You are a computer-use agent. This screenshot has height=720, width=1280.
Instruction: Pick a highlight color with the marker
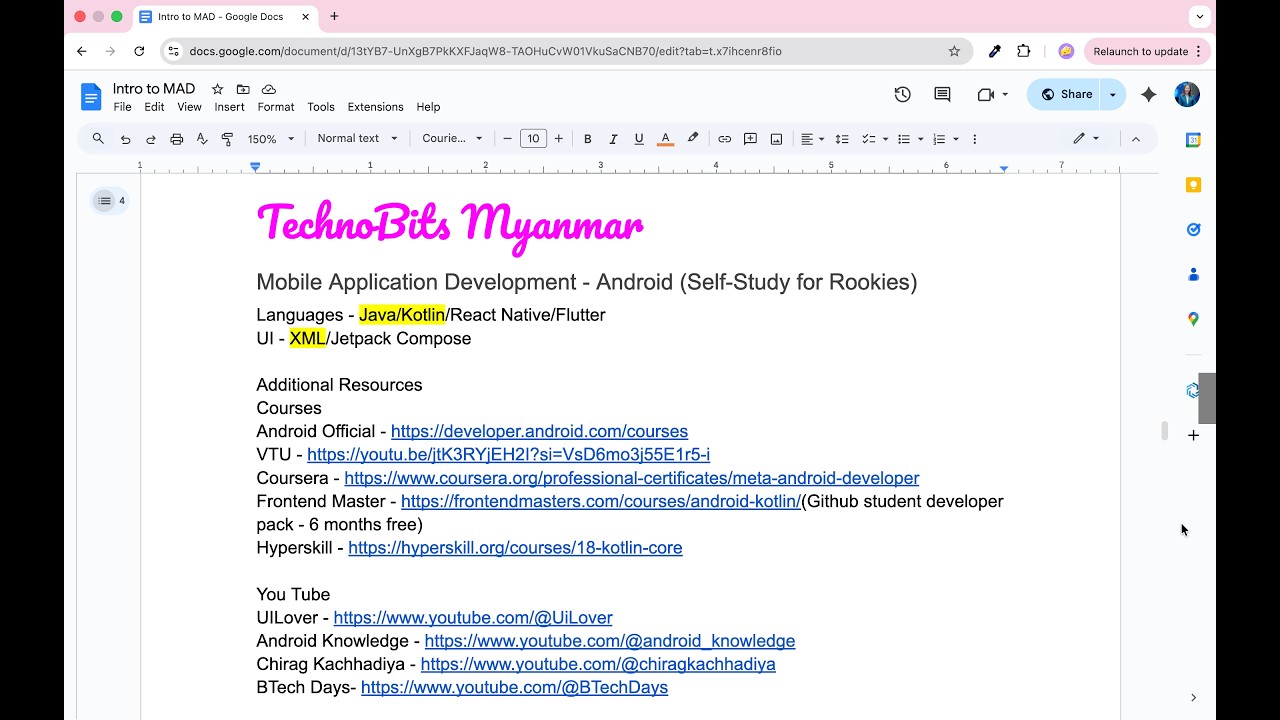coord(692,139)
